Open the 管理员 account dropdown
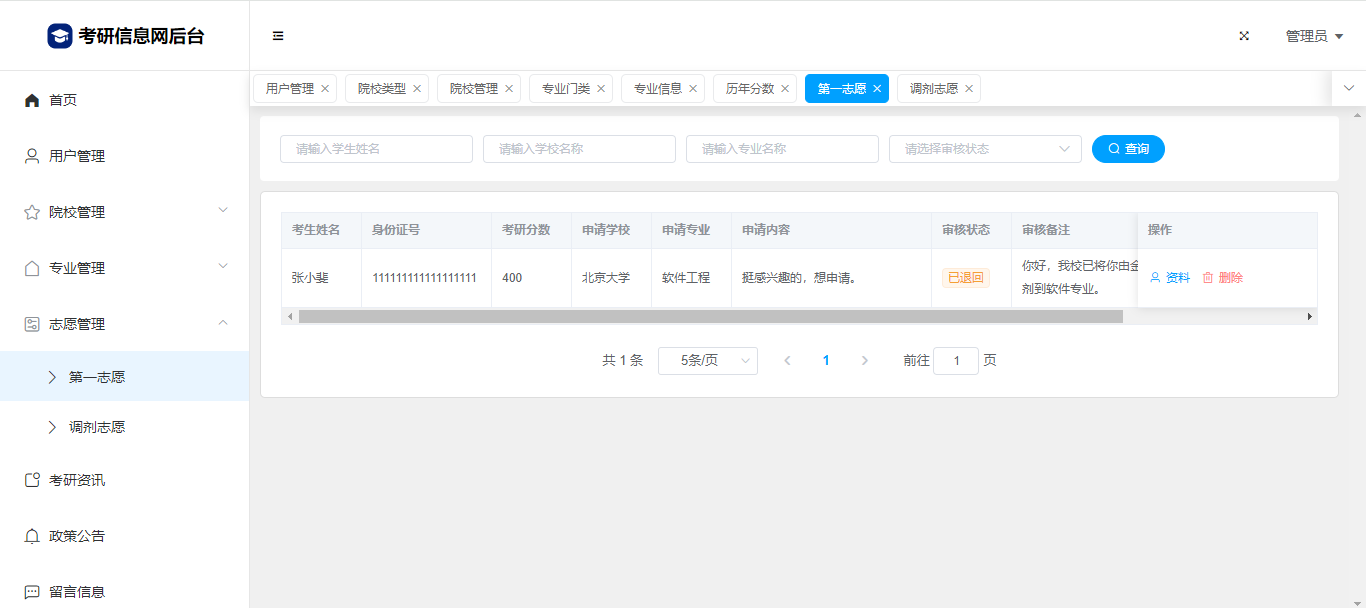Viewport: 1366px width, 608px height. click(x=1313, y=36)
